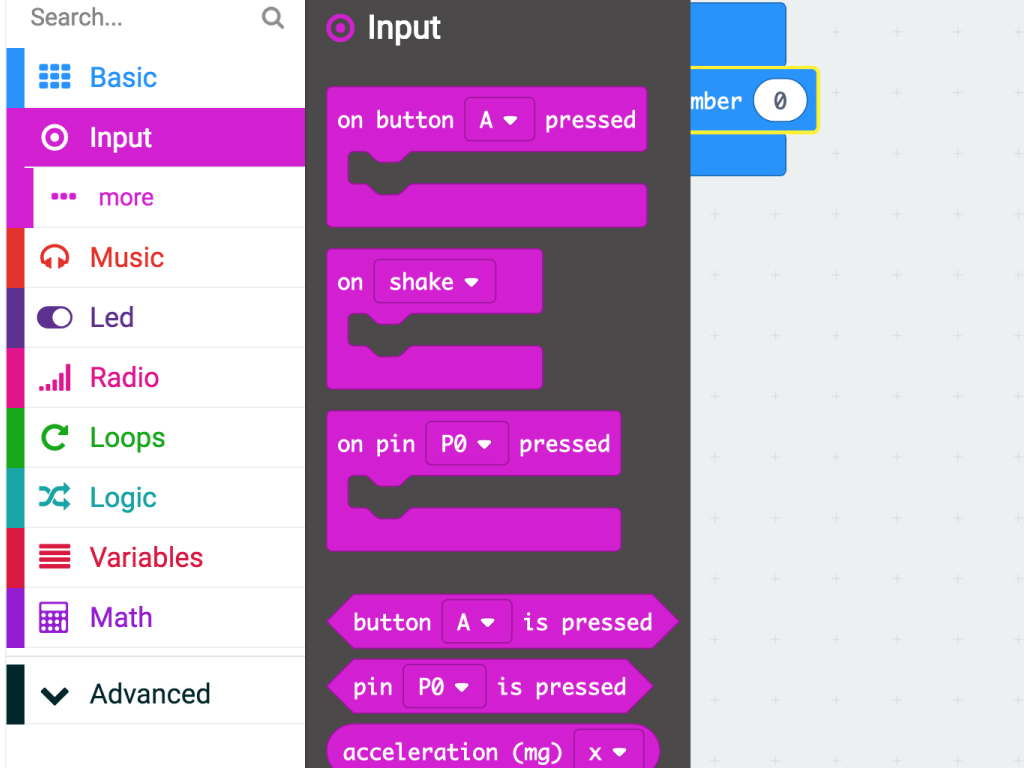The width and height of the screenshot is (1024, 768).
Task: Open the Led category
Action: (x=155, y=317)
